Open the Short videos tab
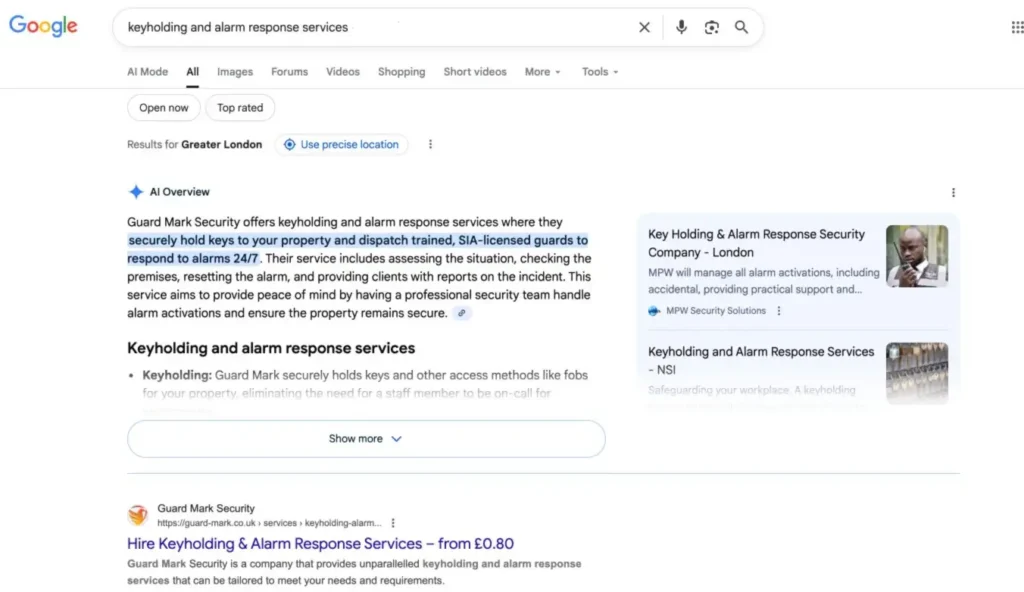This screenshot has height=592, width=1024. click(x=475, y=72)
